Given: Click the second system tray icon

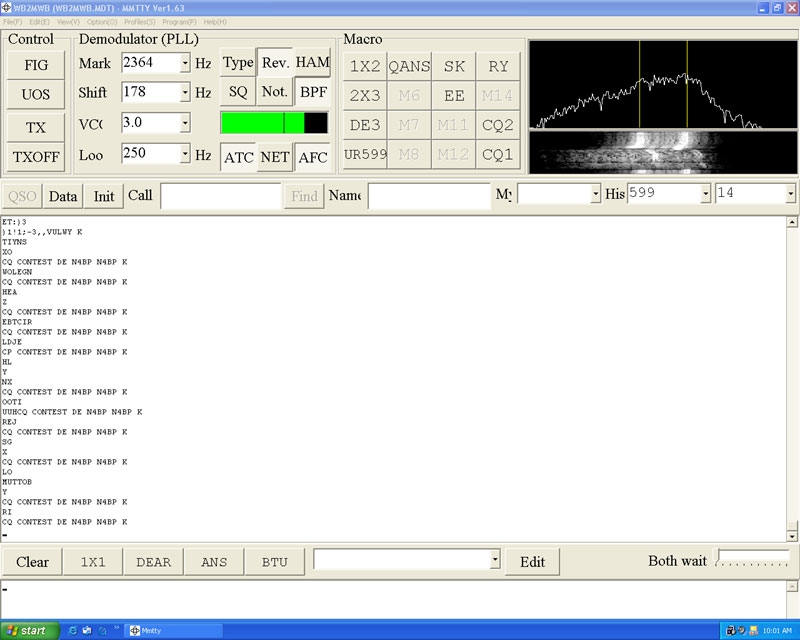Looking at the screenshot, I should point(742,630).
